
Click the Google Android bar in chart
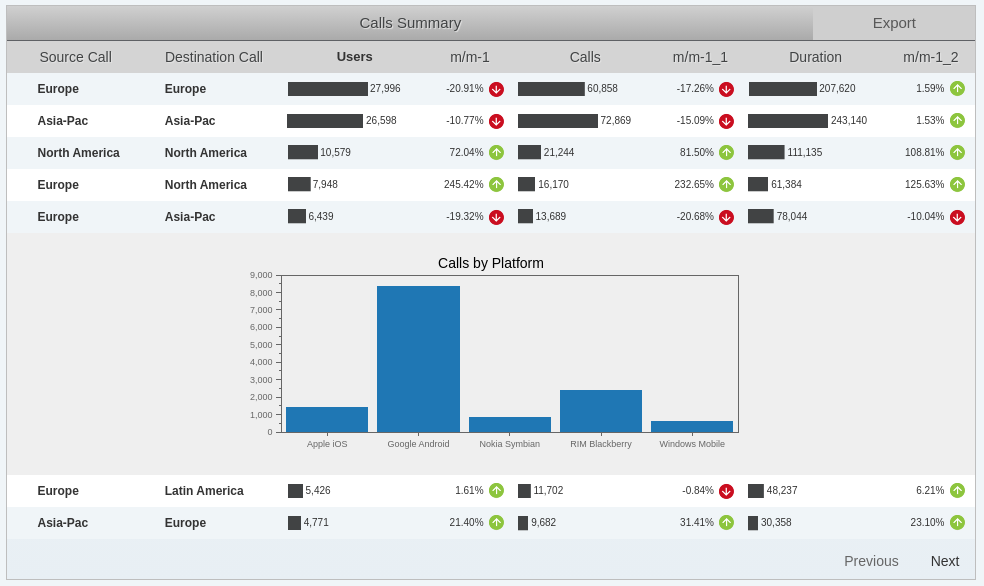(418, 359)
